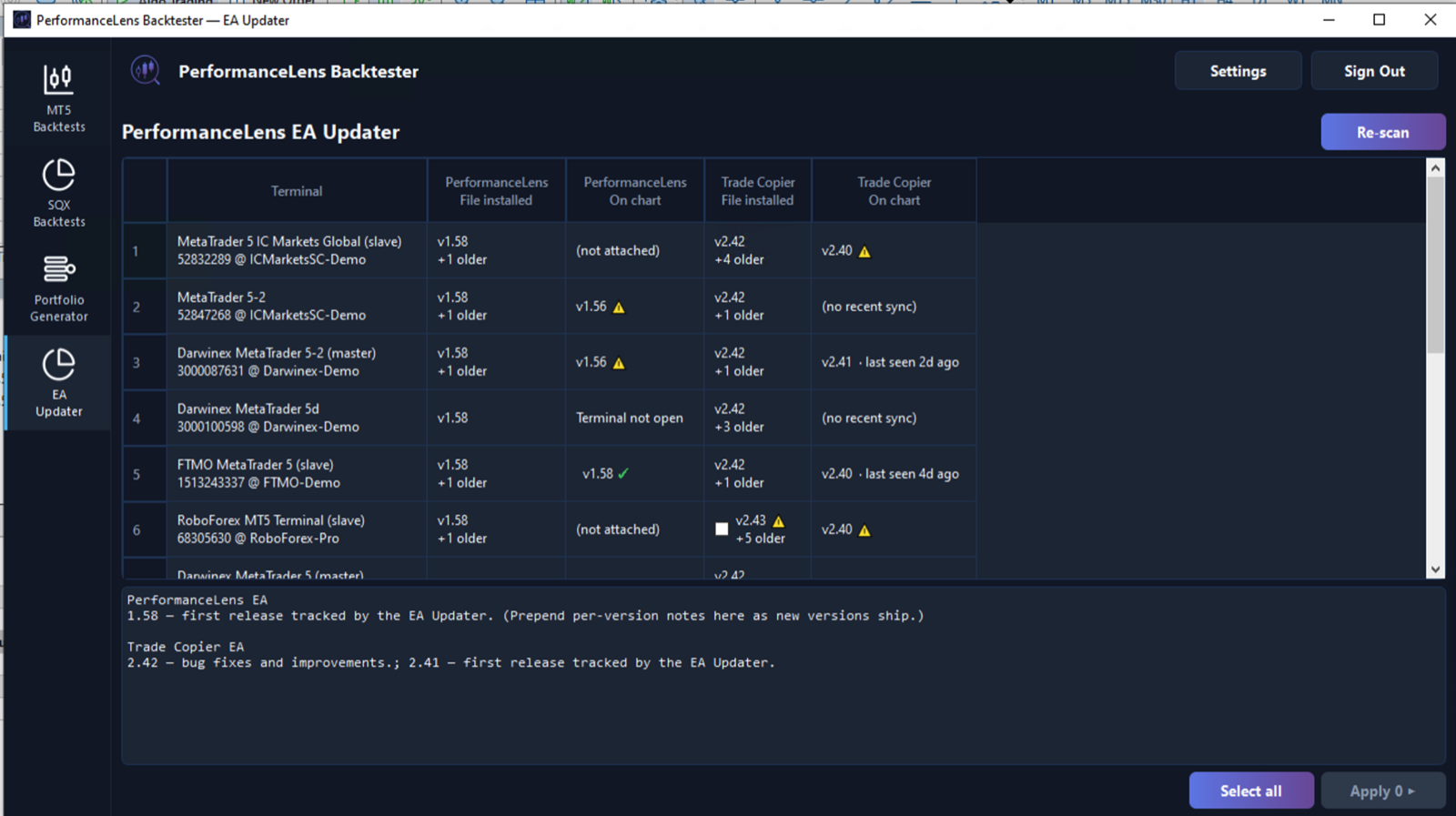
Task: Open the Settings page
Action: pos(1238,71)
